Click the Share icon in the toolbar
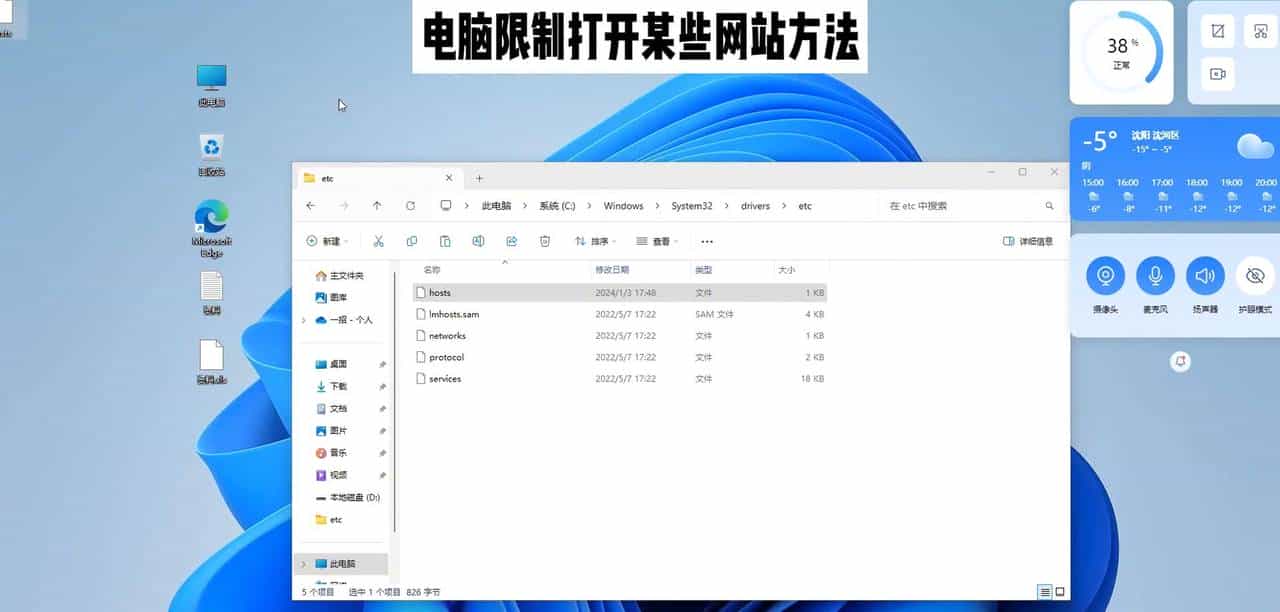 click(x=512, y=241)
